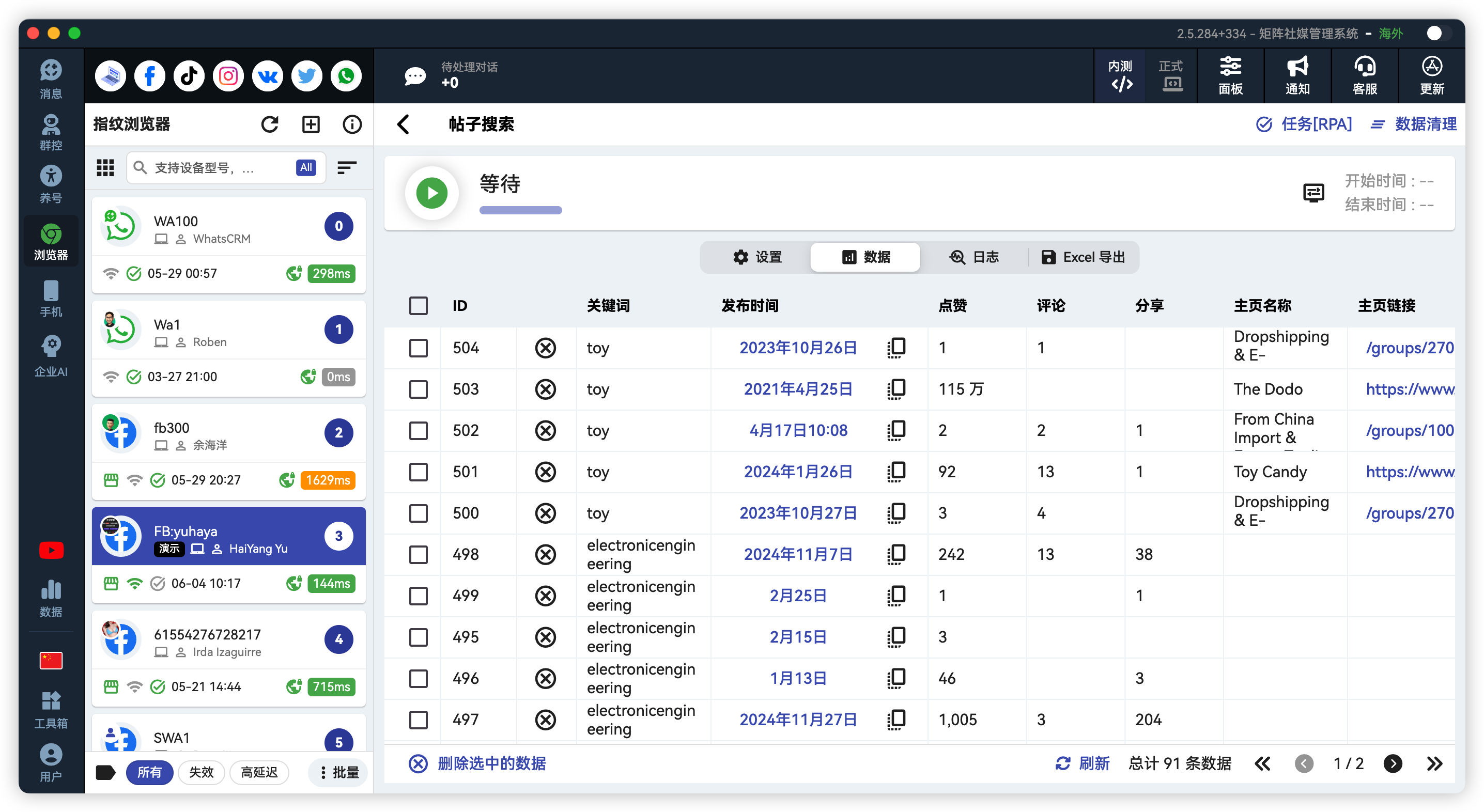
Task: Select the WA100 browser card
Action: click(x=229, y=245)
